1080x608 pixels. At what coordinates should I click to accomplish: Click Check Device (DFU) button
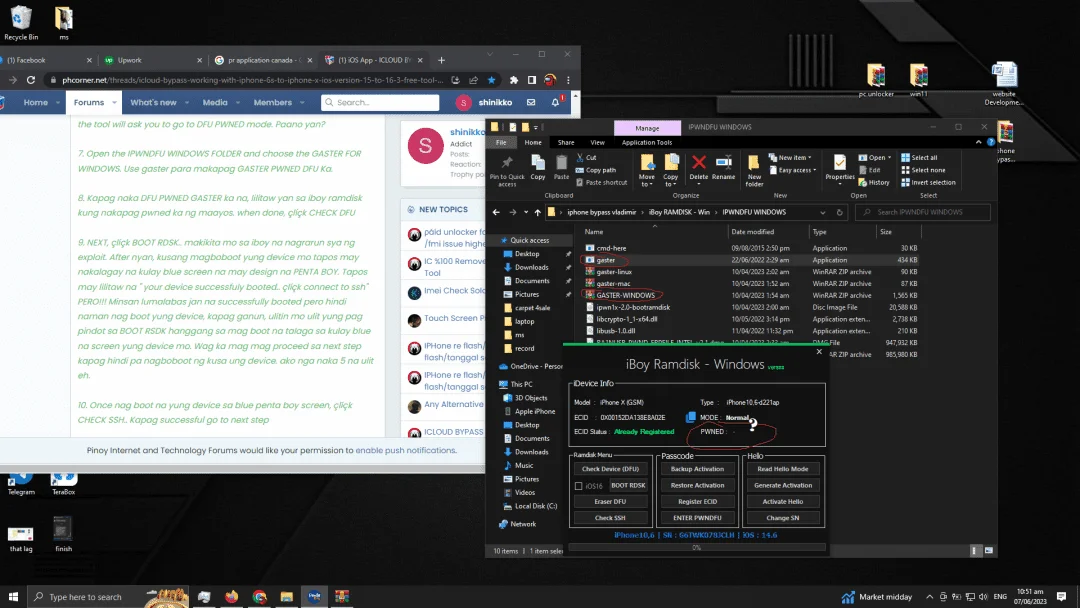pyautogui.click(x=610, y=469)
